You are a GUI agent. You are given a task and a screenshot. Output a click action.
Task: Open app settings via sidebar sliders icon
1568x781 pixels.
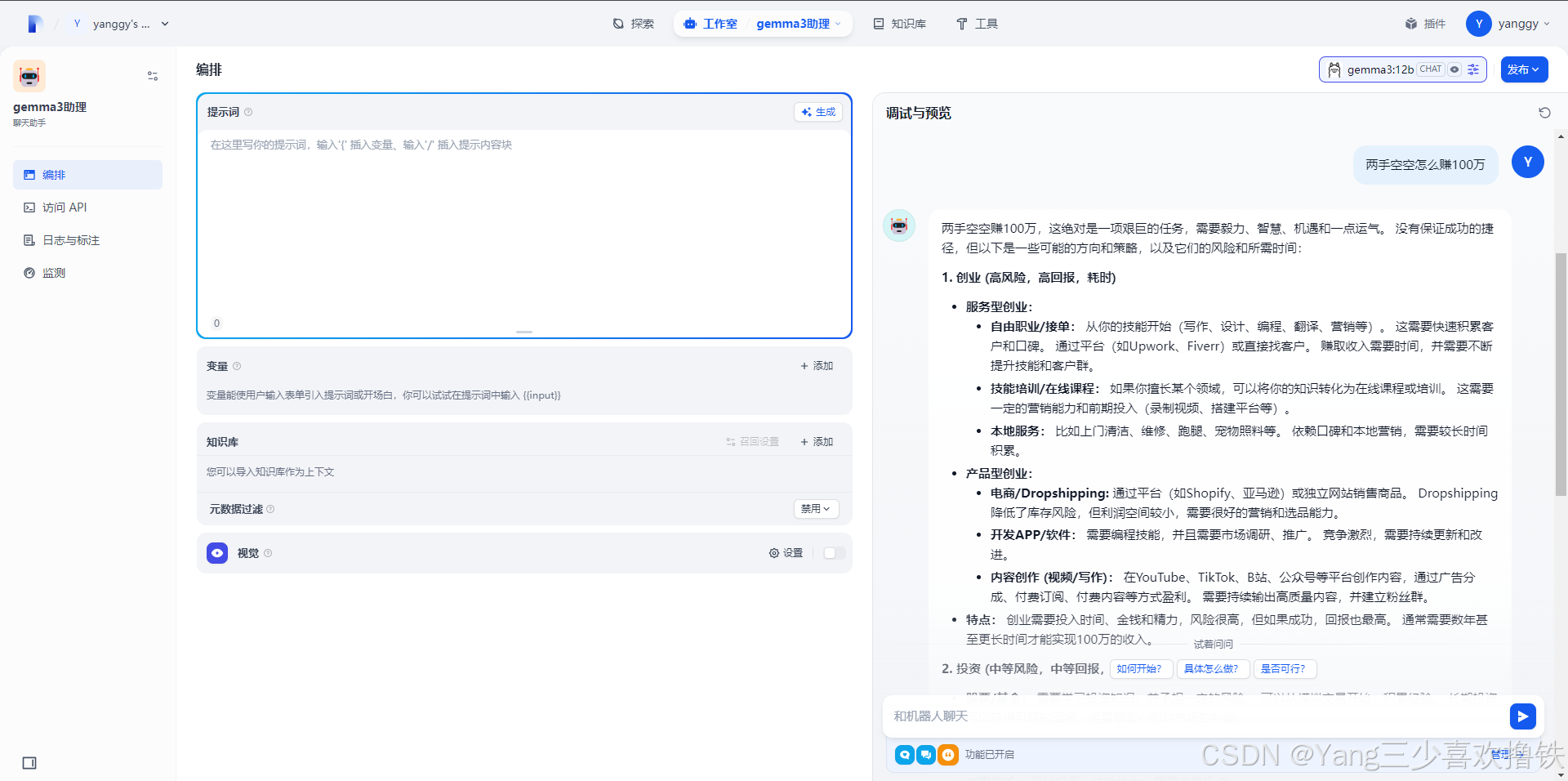[153, 76]
